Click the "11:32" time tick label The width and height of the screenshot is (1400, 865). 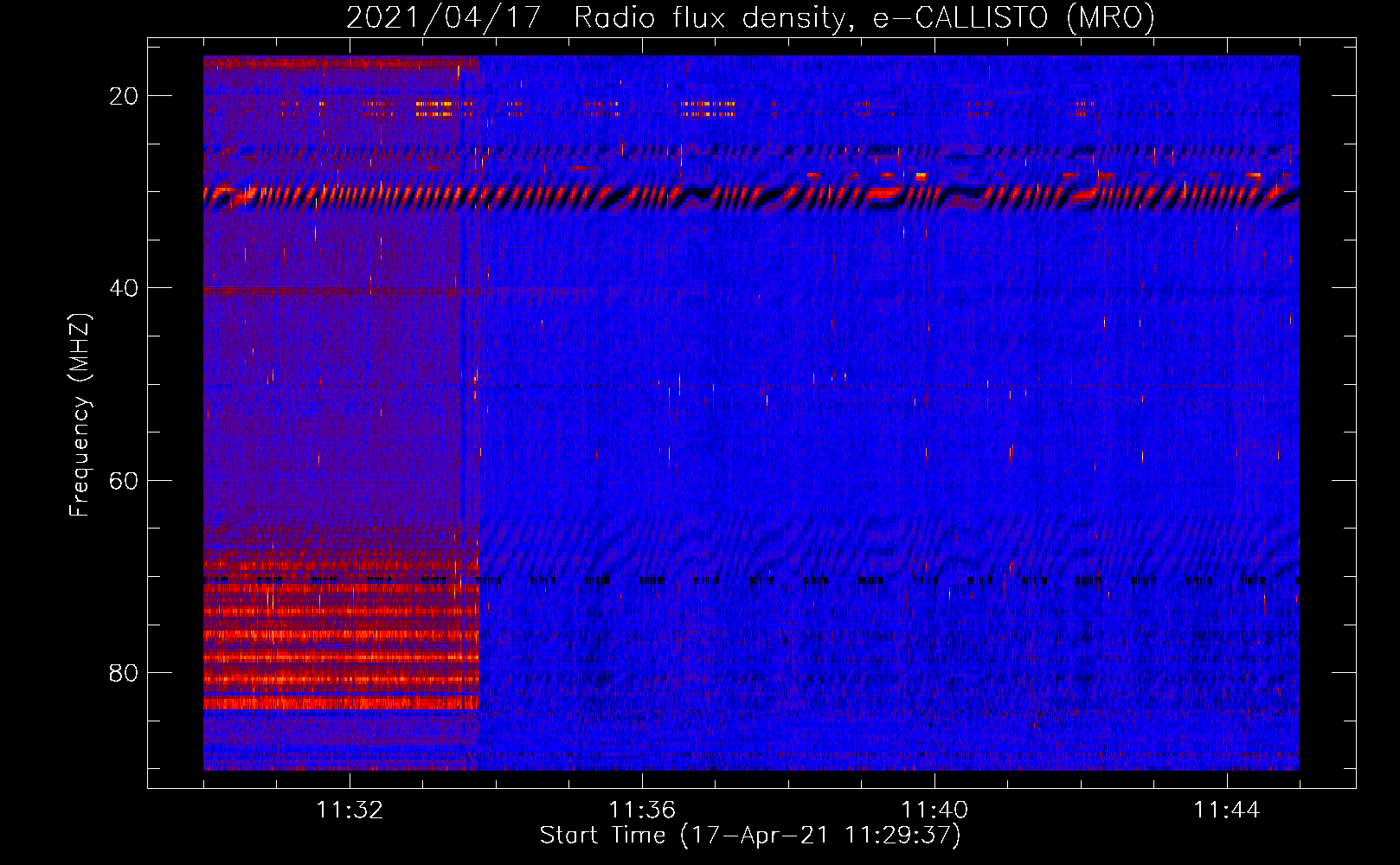pos(350,811)
